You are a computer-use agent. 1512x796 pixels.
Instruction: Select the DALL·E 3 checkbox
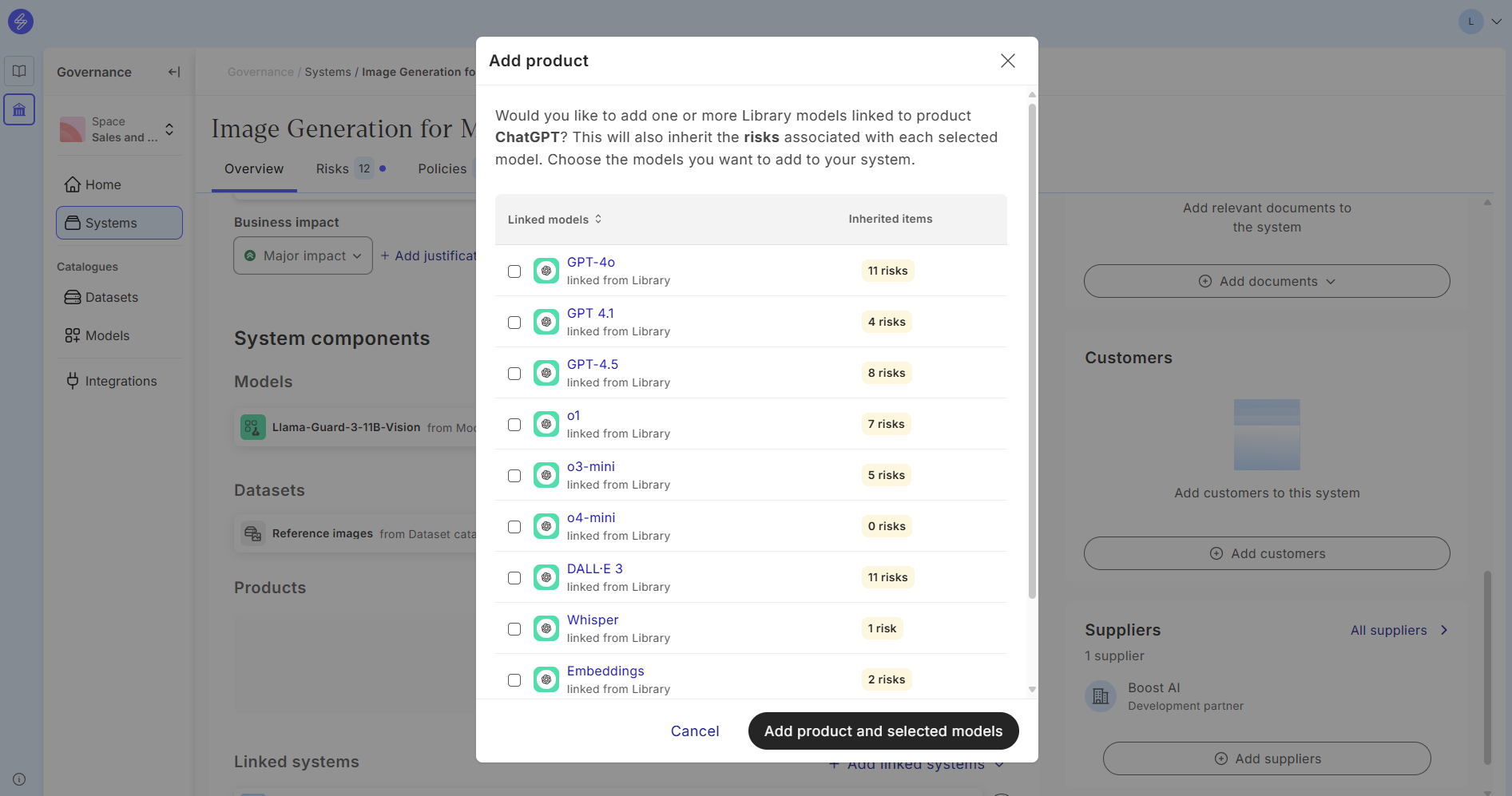click(514, 578)
